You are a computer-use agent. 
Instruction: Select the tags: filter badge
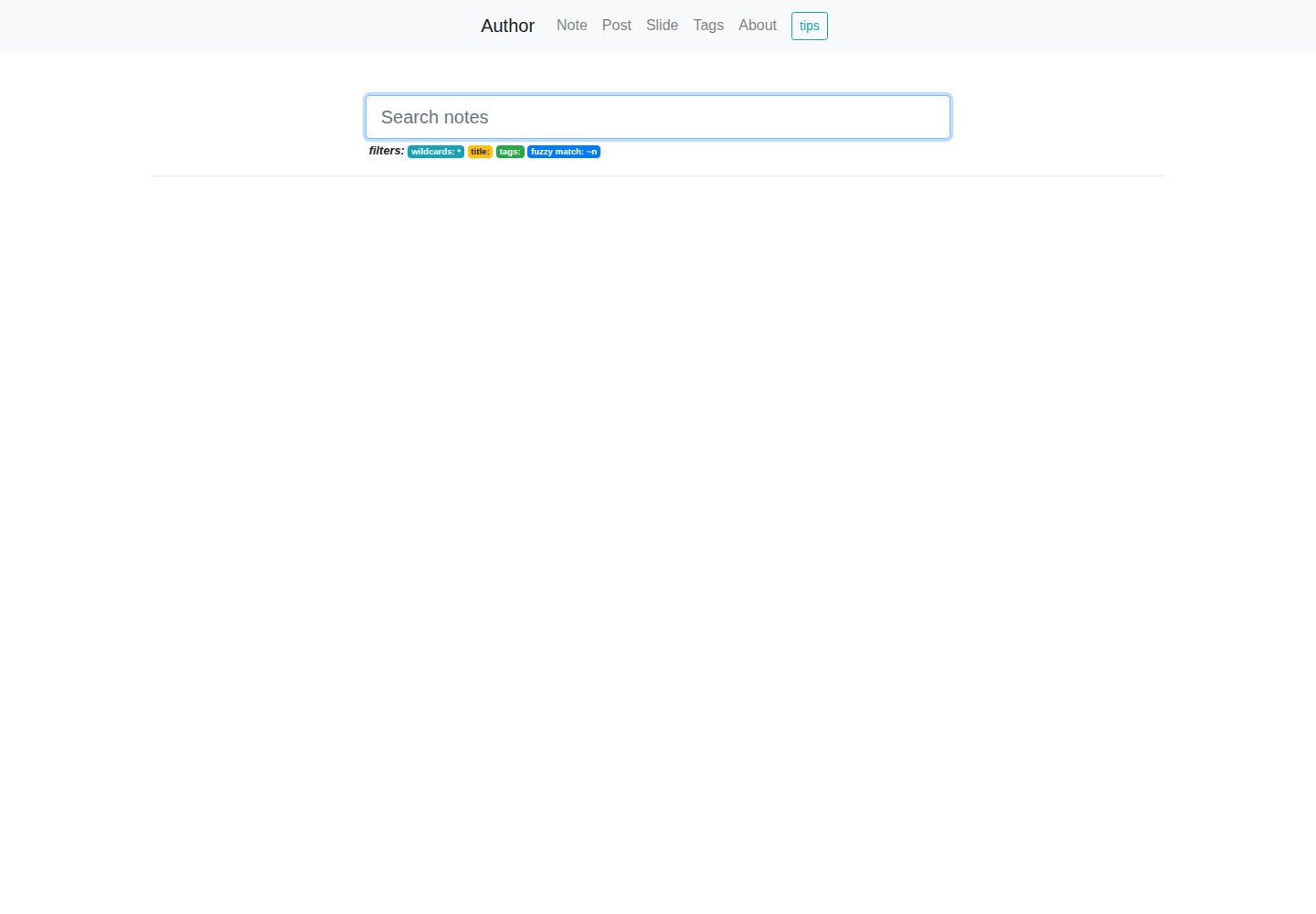coord(510,152)
